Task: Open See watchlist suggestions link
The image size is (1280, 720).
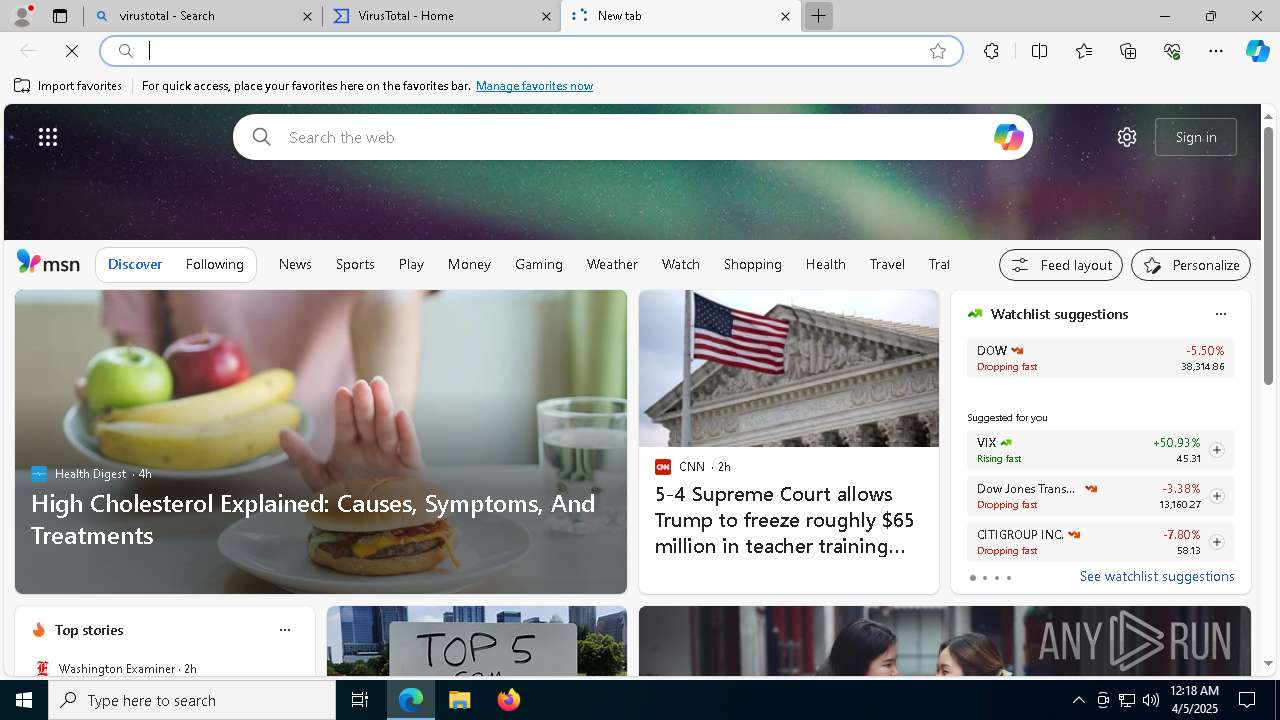Action: (x=1157, y=576)
